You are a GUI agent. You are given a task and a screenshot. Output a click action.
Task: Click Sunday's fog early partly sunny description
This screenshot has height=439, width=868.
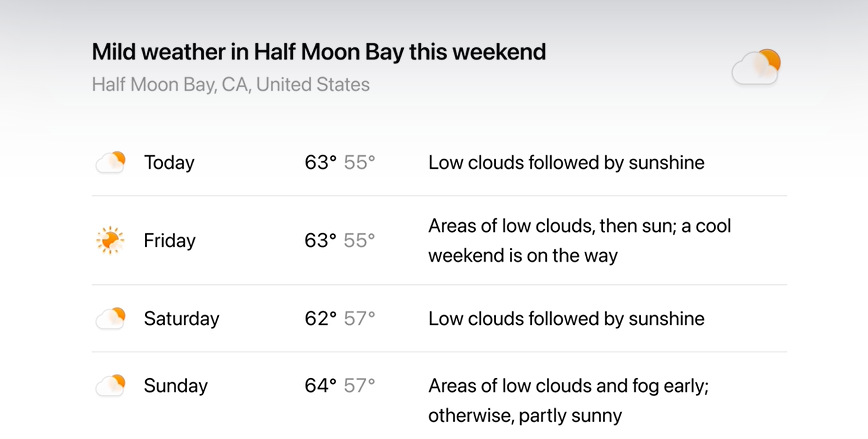[569, 401]
